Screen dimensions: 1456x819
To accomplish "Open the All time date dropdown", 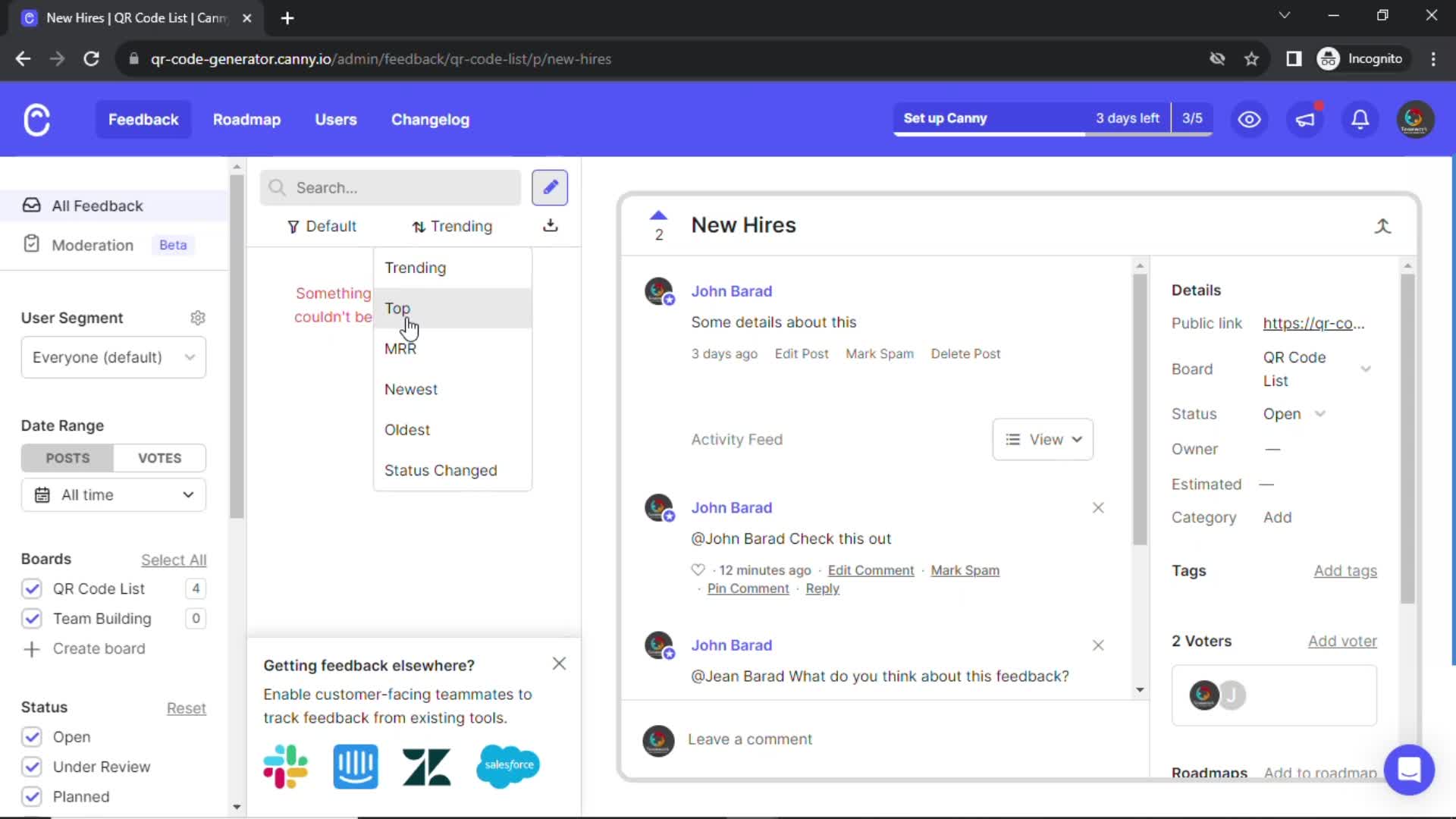I will pyautogui.click(x=114, y=495).
